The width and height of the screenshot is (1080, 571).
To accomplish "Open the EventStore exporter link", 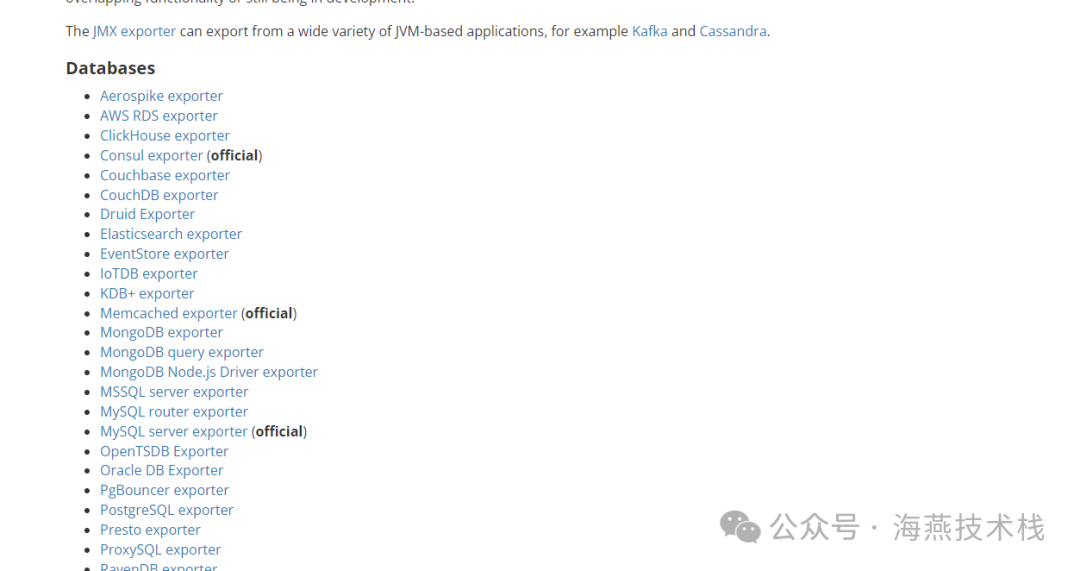I will click(x=164, y=254).
